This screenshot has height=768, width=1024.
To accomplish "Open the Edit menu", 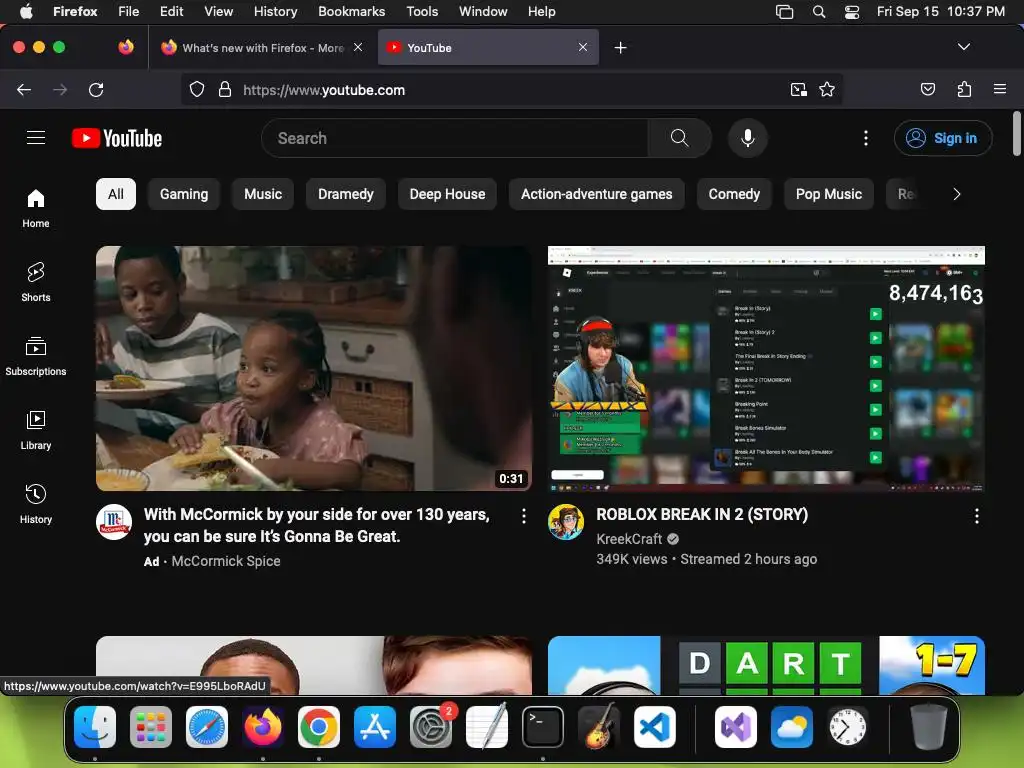I will [x=171, y=11].
